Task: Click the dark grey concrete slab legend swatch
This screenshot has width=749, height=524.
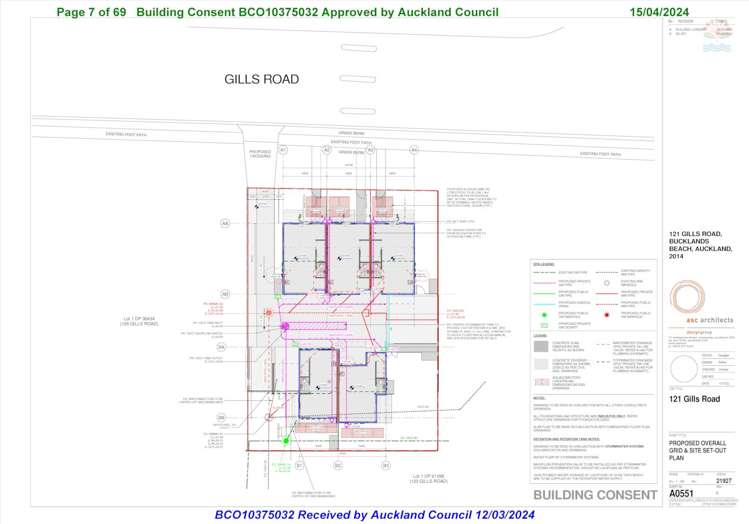Action: 541,347
